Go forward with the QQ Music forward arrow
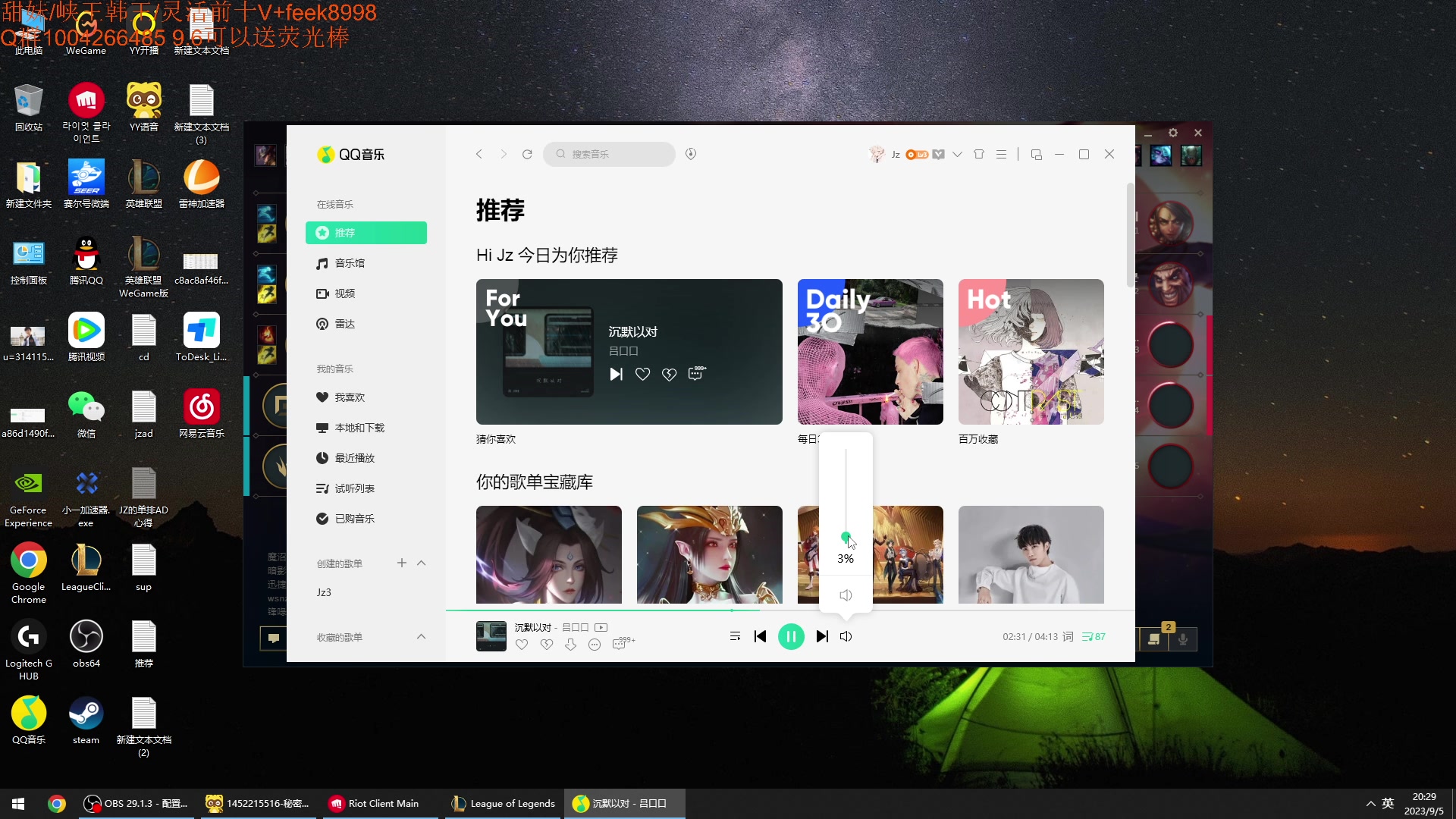 click(x=504, y=154)
